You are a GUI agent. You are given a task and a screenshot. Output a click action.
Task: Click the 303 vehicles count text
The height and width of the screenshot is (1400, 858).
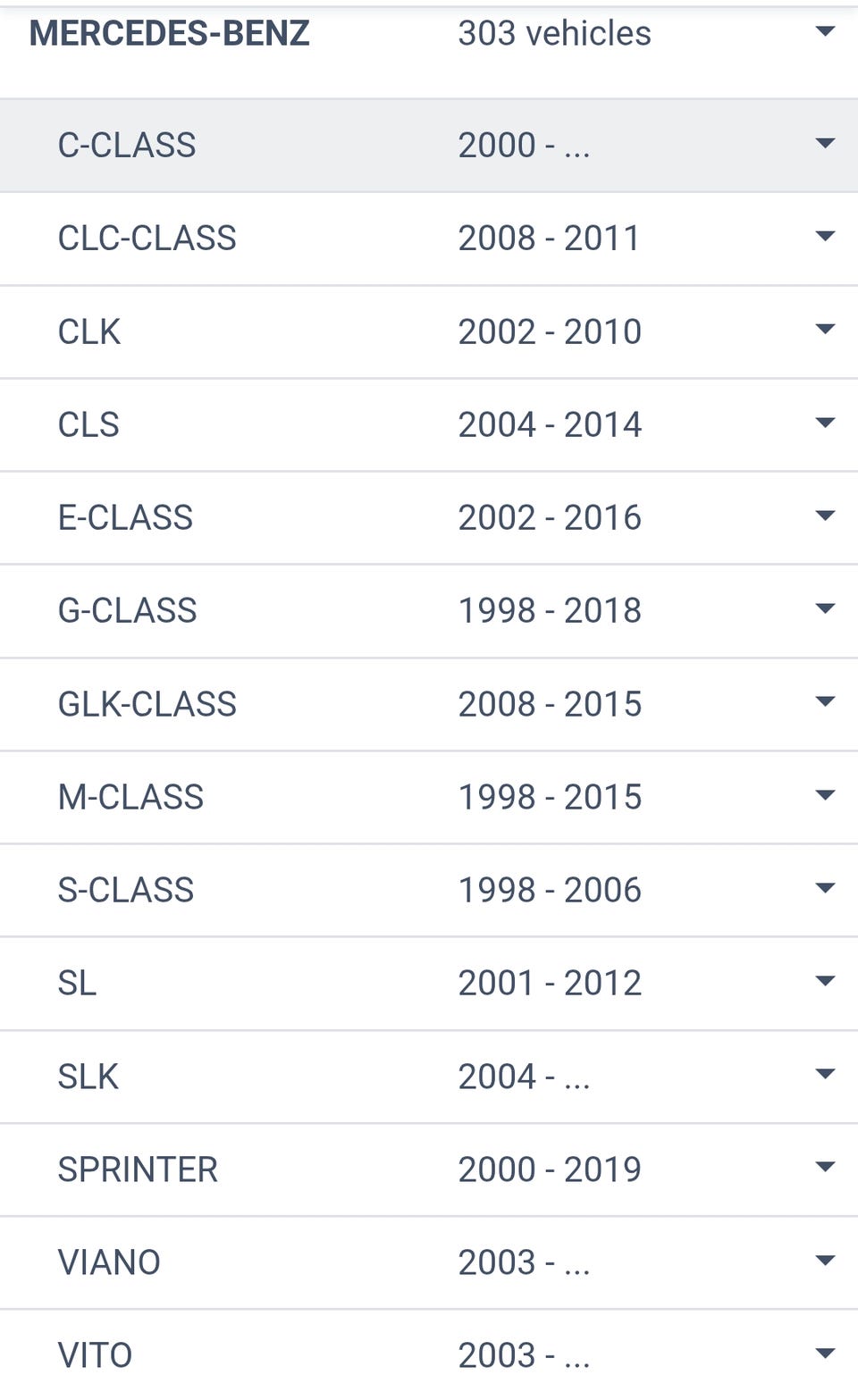554,33
